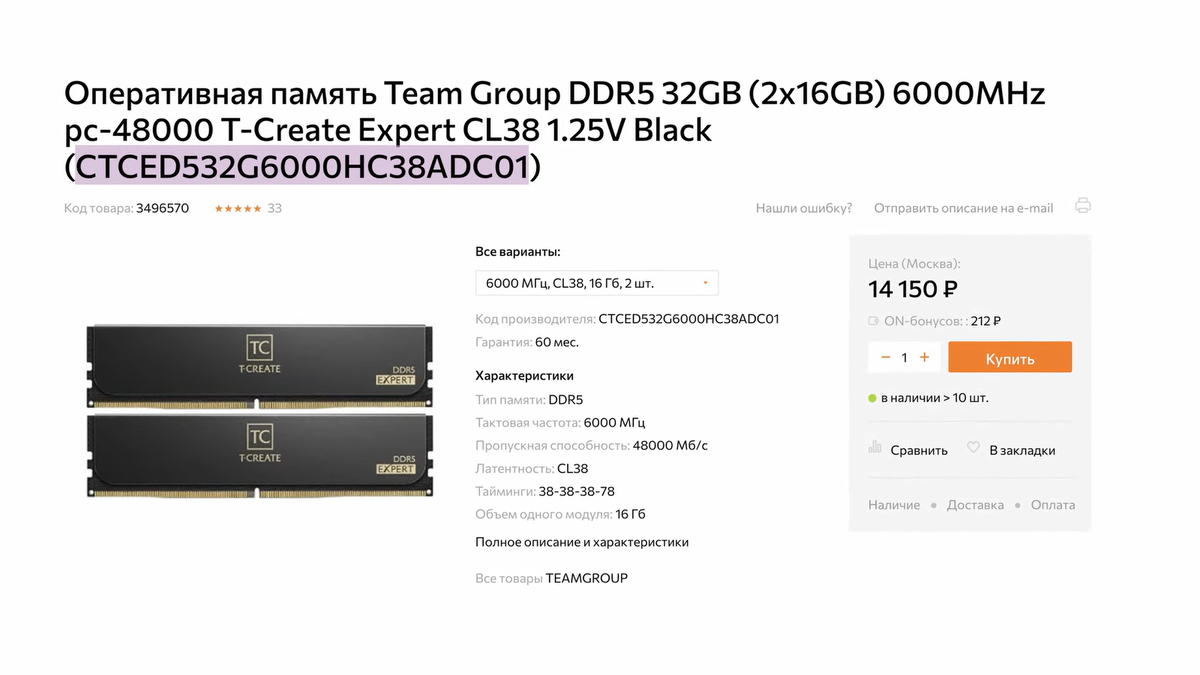This screenshot has height=675, width=1200.
Task: Click the quantity input field
Action: pos(905,357)
